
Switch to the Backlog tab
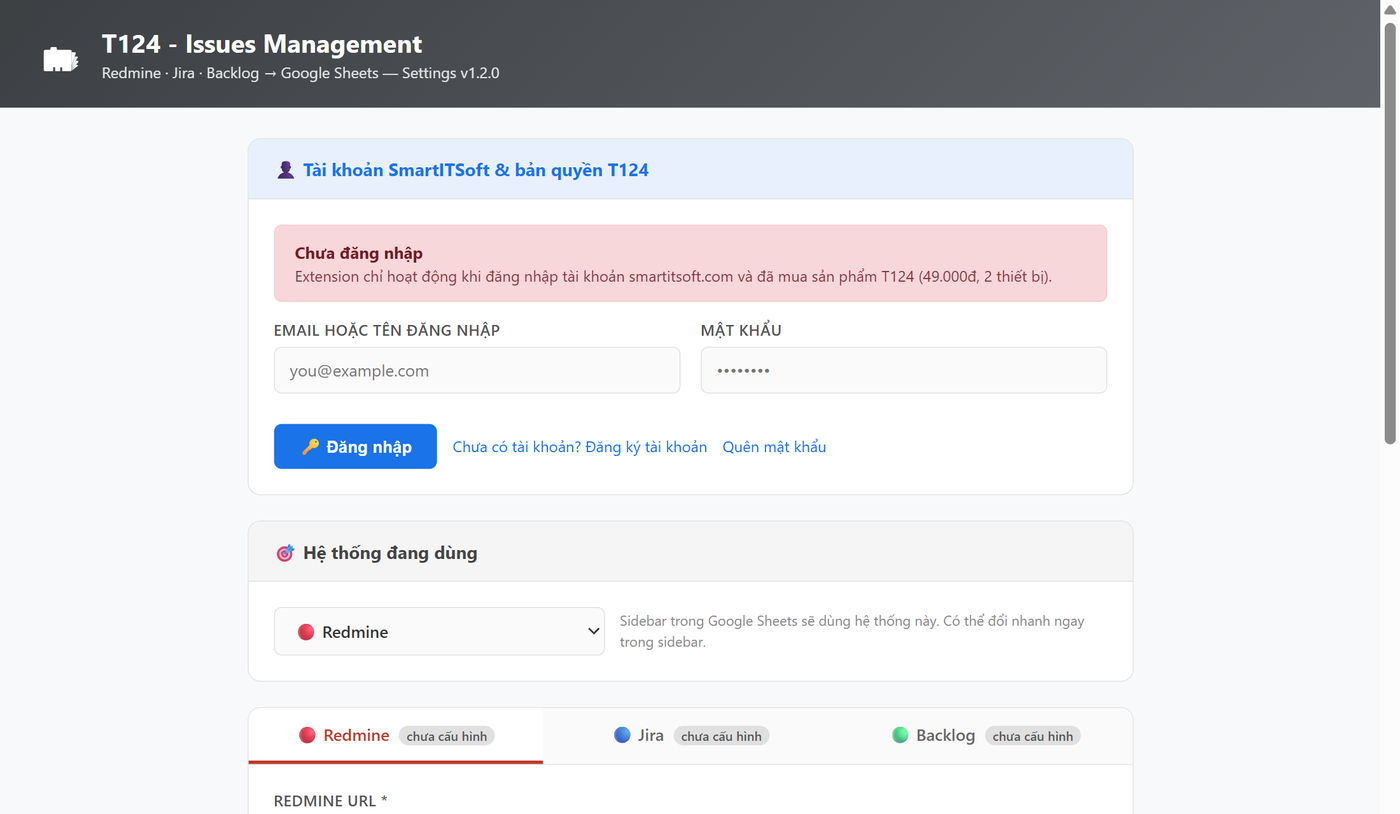tap(985, 735)
